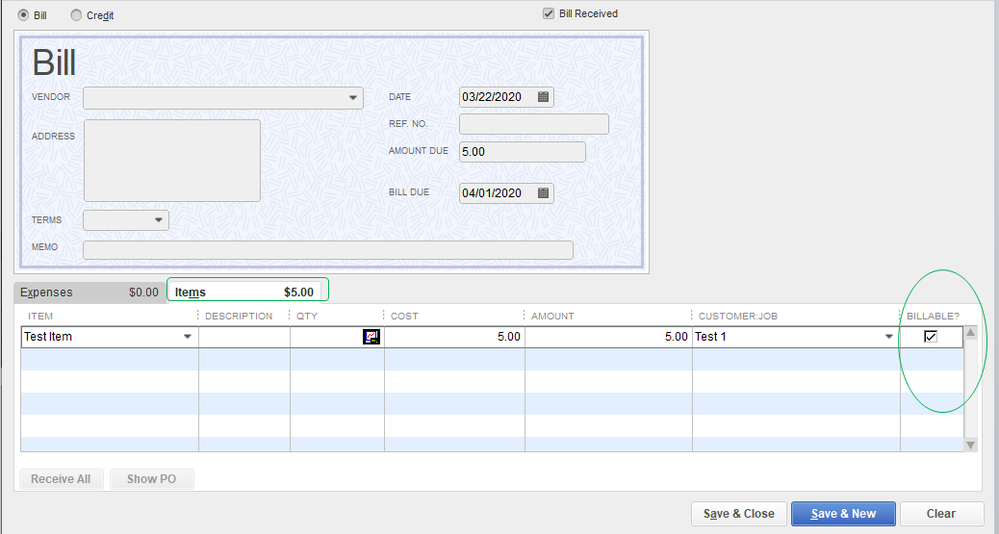Click the QTY column header
Viewport: 999px width, 534px height.
306,316
